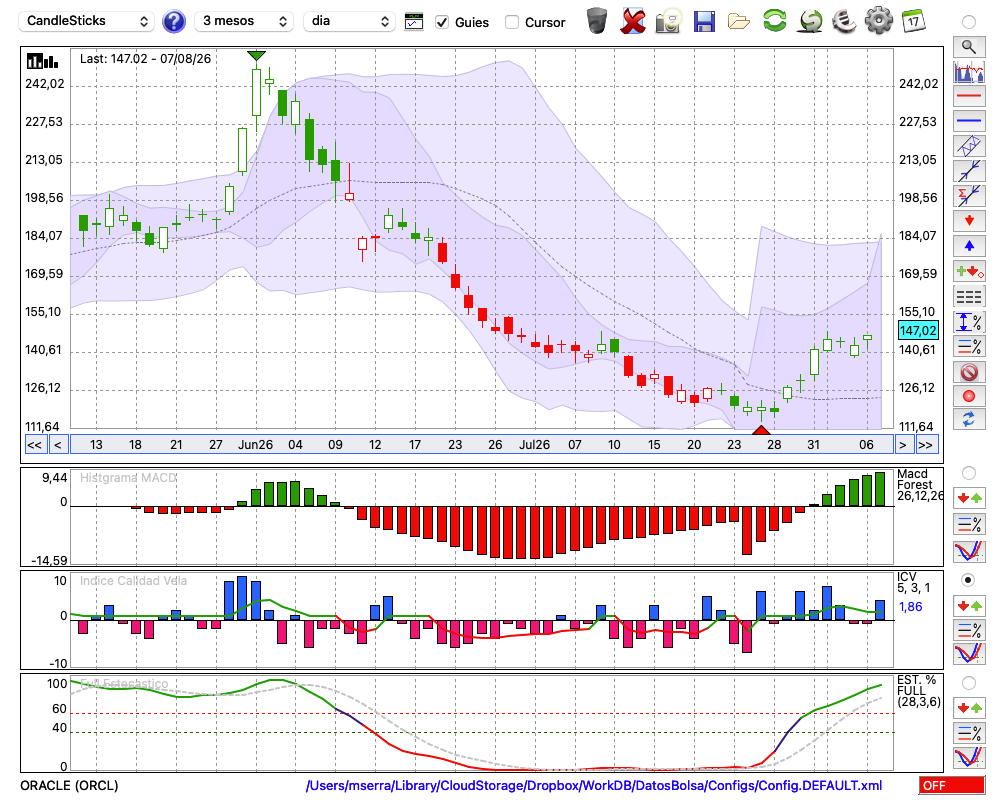
Task: Uncheck the Guies checkbox
Action: click(442, 22)
